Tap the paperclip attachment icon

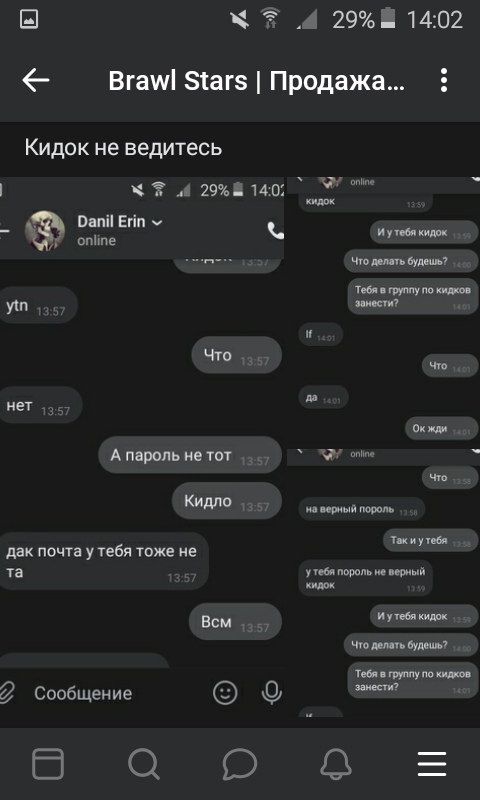tap(6, 693)
